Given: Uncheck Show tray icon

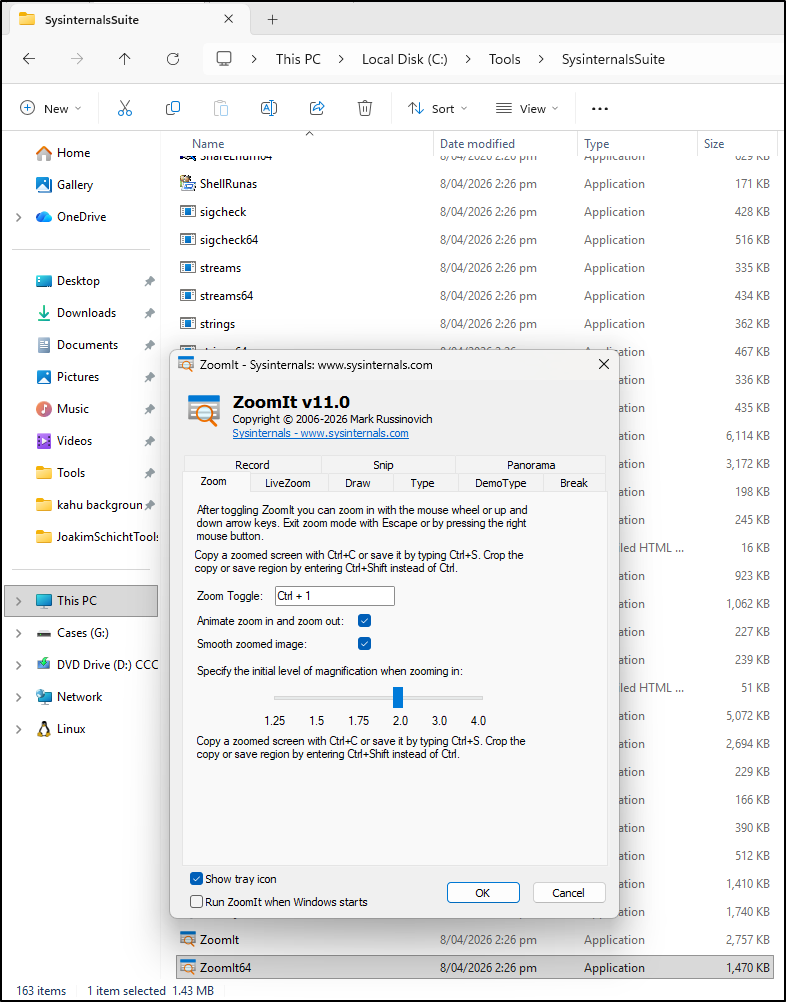Looking at the screenshot, I should coord(197,879).
